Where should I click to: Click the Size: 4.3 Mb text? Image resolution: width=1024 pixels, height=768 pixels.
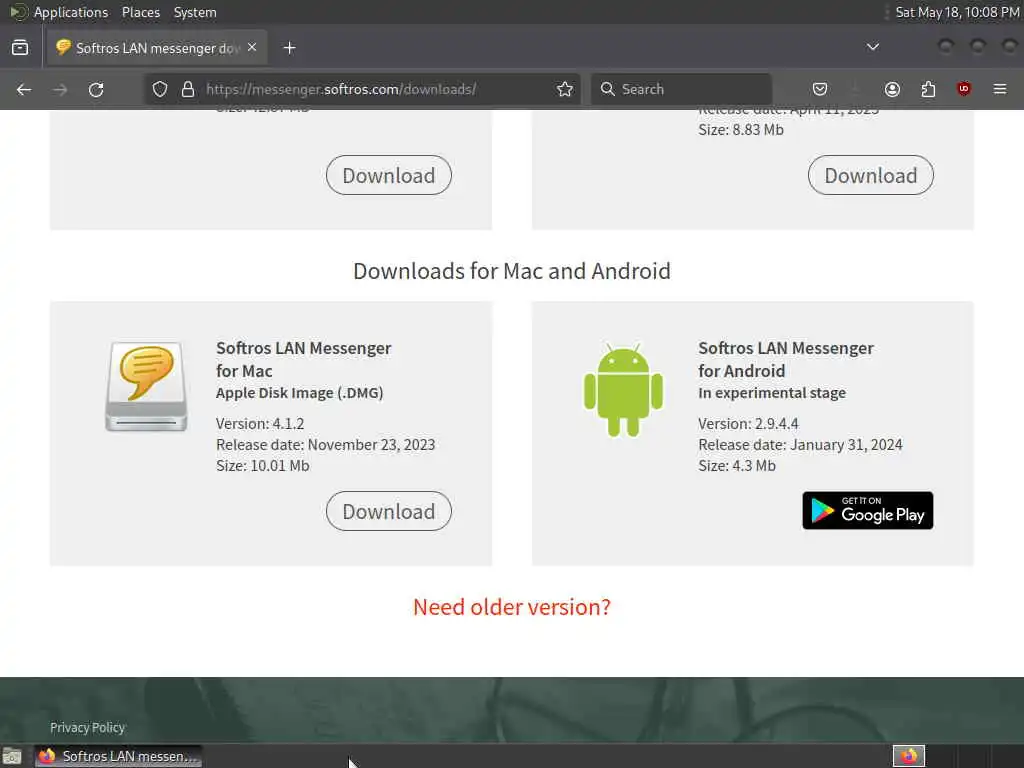pyautogui.click(x=737, y=466)
